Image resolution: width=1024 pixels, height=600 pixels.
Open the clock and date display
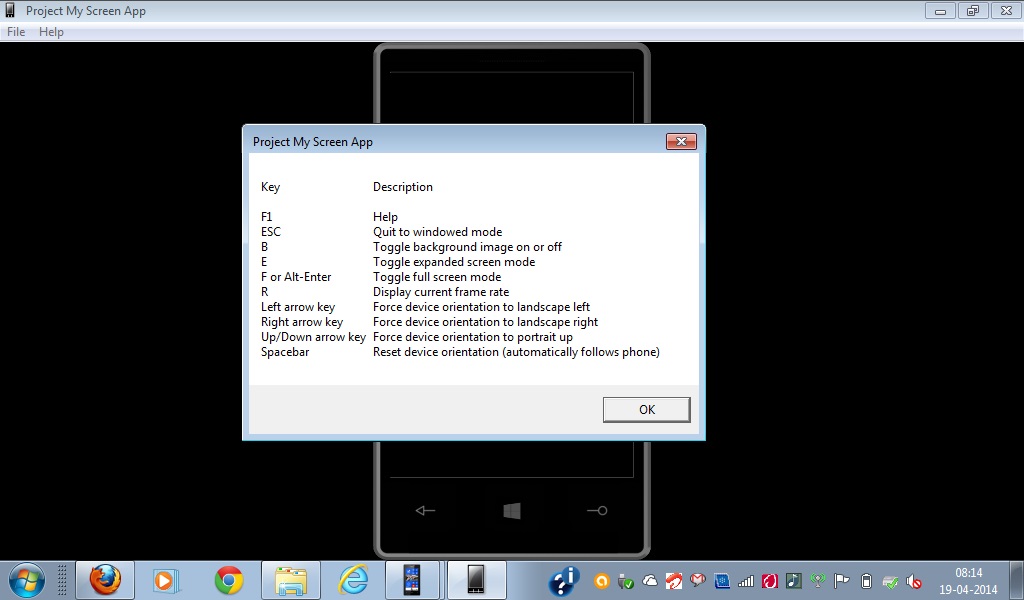[x=967, y=580]
